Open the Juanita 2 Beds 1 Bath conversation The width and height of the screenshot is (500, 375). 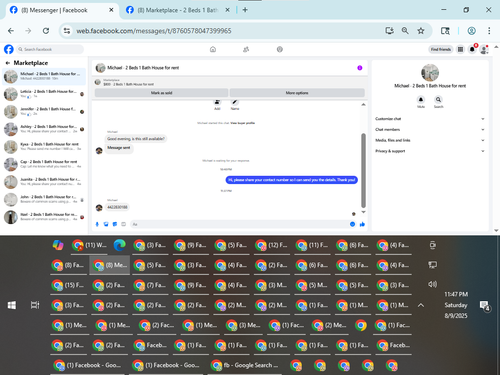44,182
